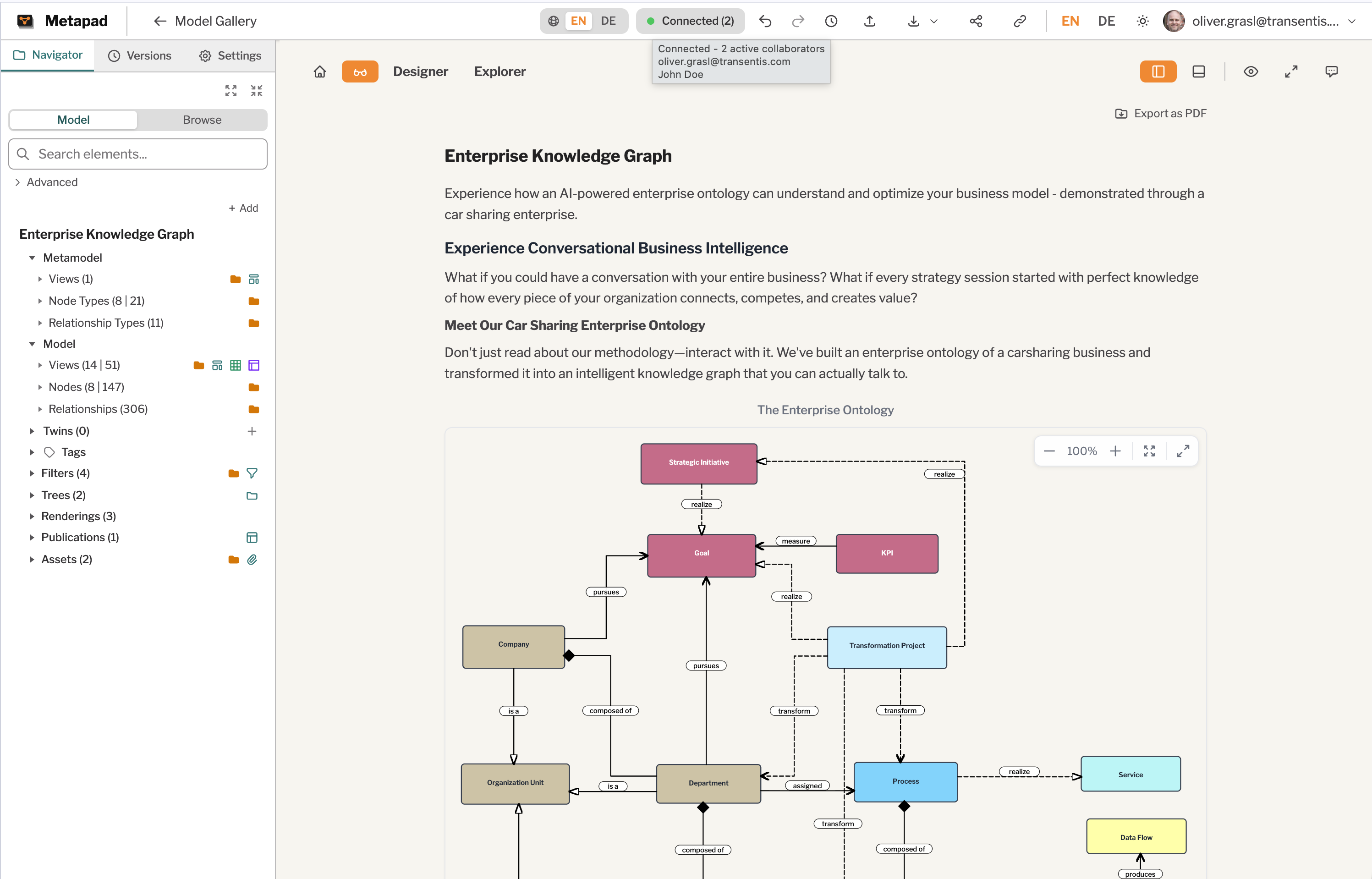Collapse the Metamodel tree node
The image size is (1372, 879).
(x=32, y=258)
